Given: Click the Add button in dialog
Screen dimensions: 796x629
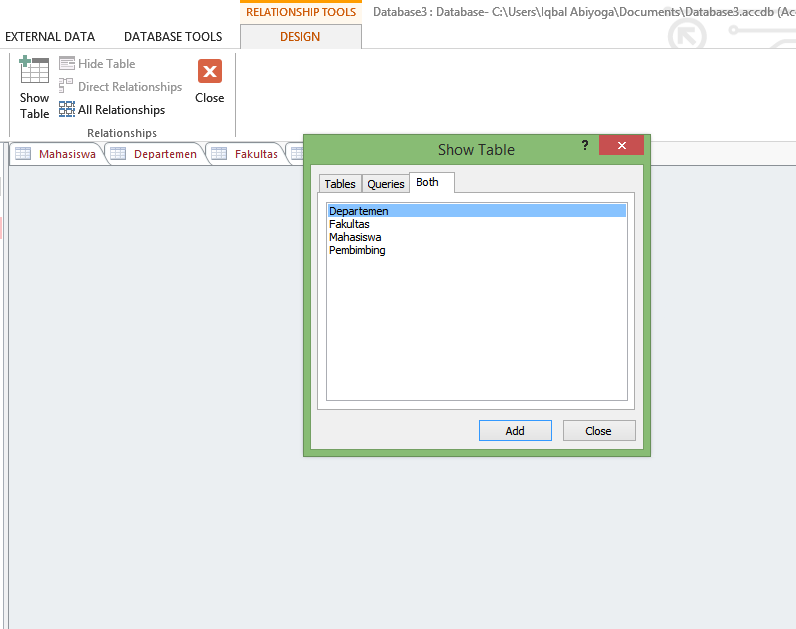Looking at the screenshot, I should [515, 431].
